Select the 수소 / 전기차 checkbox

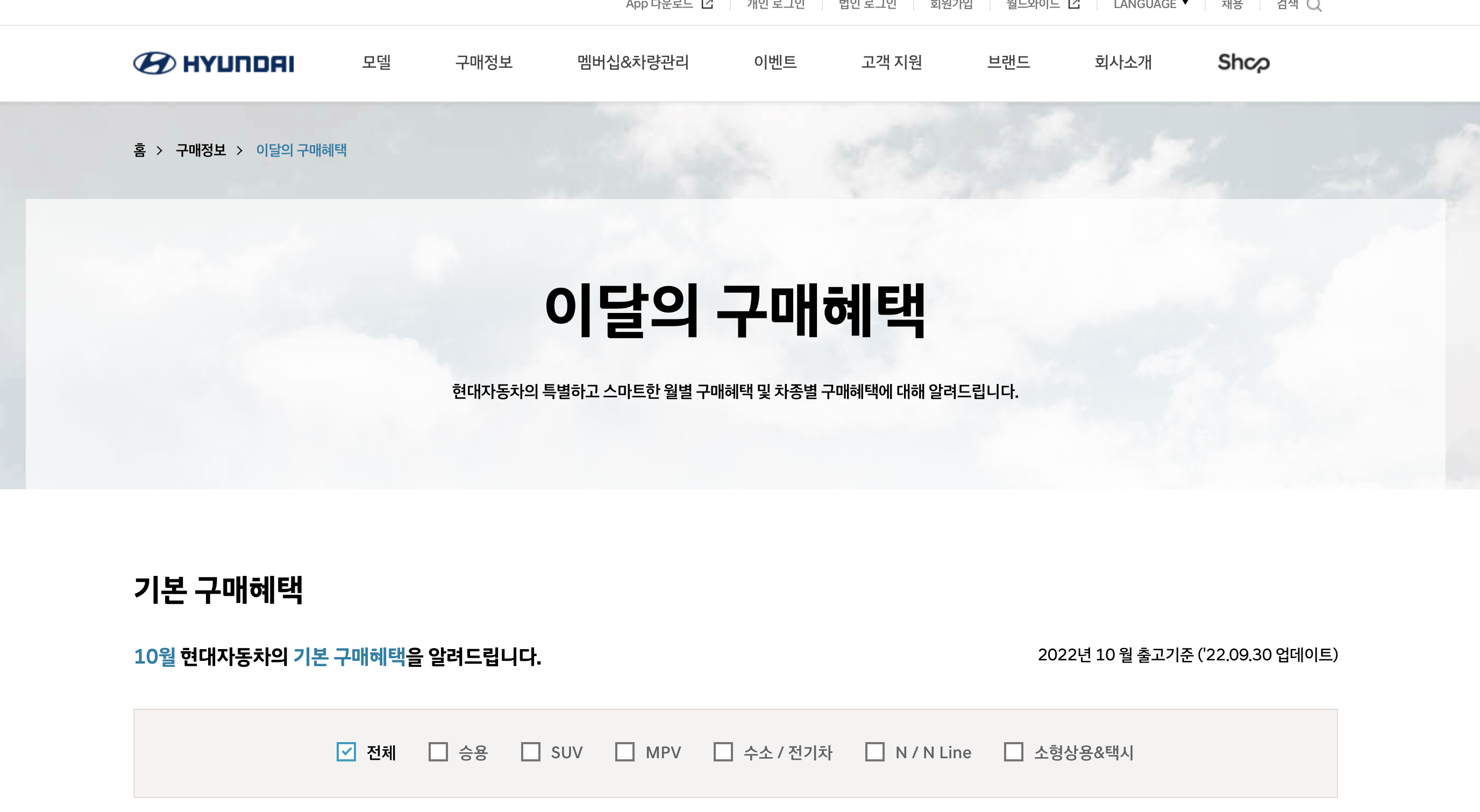[723, 752]
